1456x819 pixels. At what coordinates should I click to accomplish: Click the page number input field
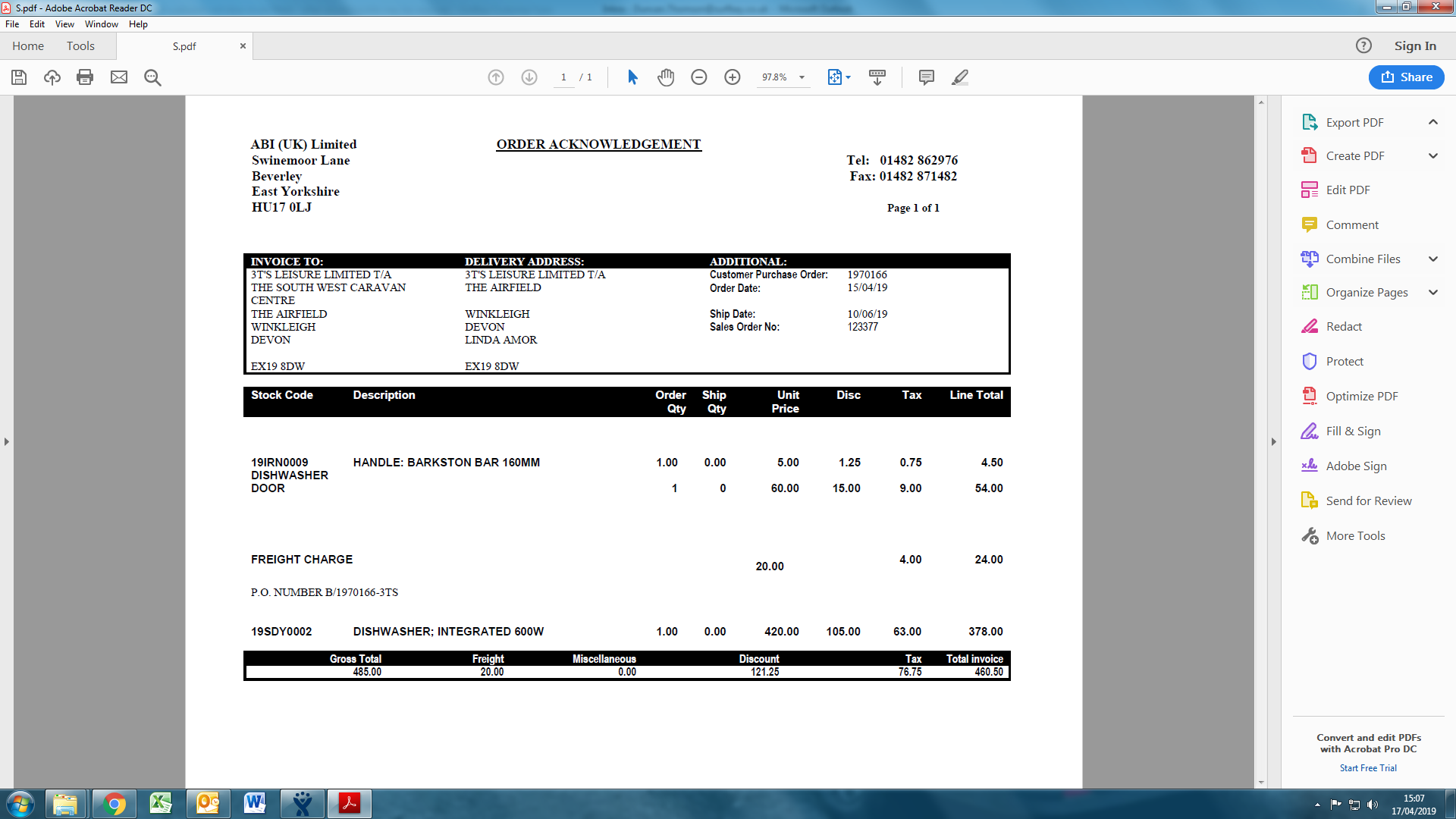563,77
